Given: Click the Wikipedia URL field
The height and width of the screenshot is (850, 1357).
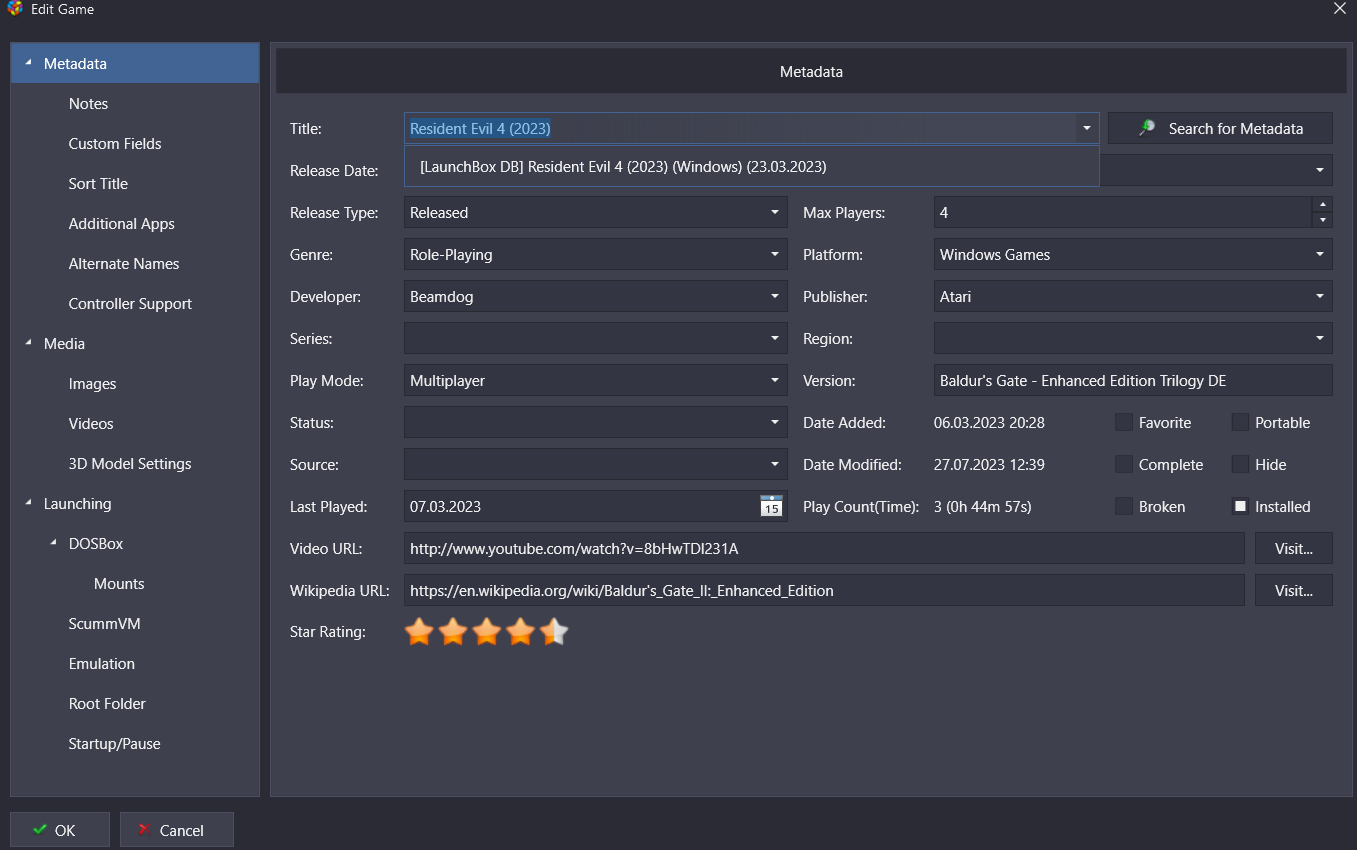Looking at the screenshot, I should [x=824, y=590].
